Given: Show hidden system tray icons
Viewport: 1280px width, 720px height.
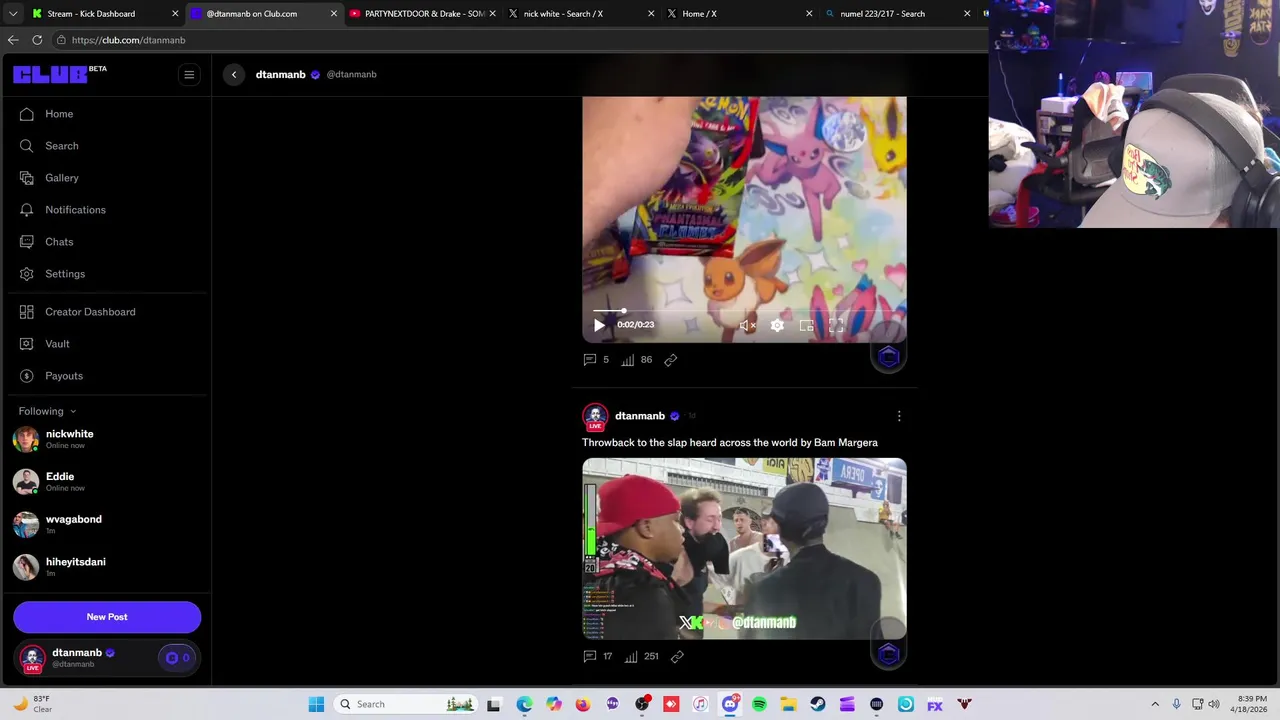Looking at the screenshot, I should (x=1155, y=704).
